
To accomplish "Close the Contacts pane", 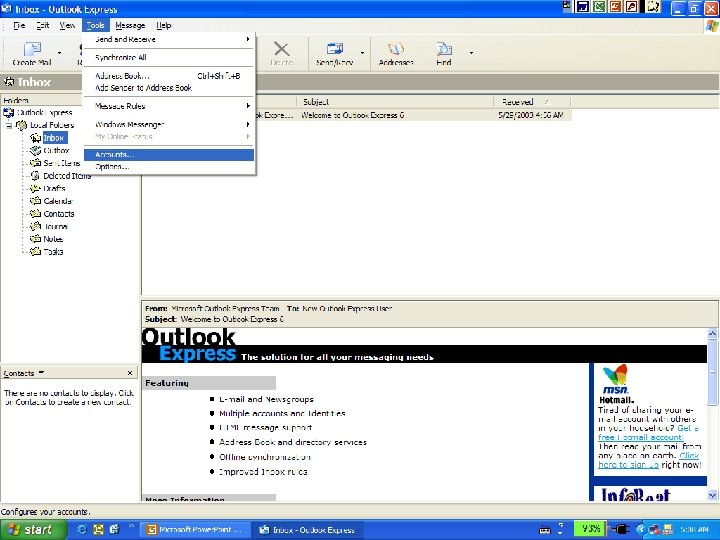I will [x=130, y=373].
